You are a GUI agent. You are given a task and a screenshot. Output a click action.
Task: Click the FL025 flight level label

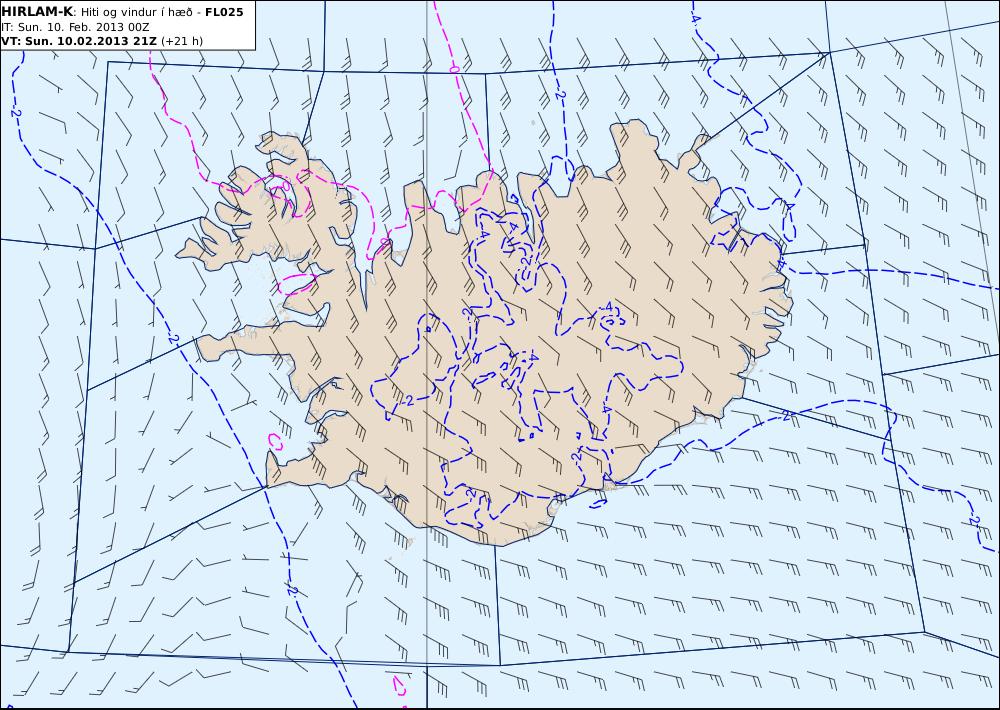click(224, 12)
